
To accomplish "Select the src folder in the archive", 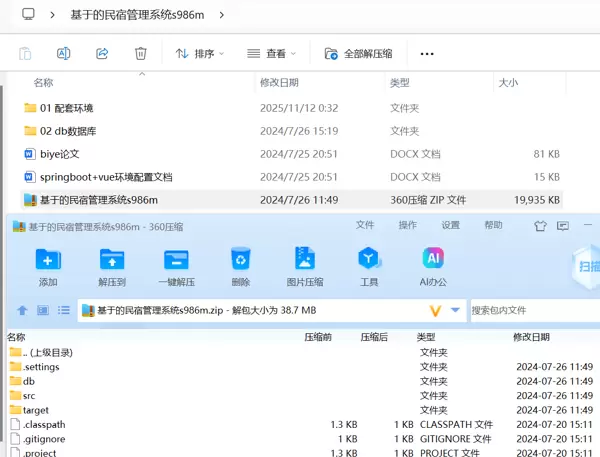I will click(29, 396).
